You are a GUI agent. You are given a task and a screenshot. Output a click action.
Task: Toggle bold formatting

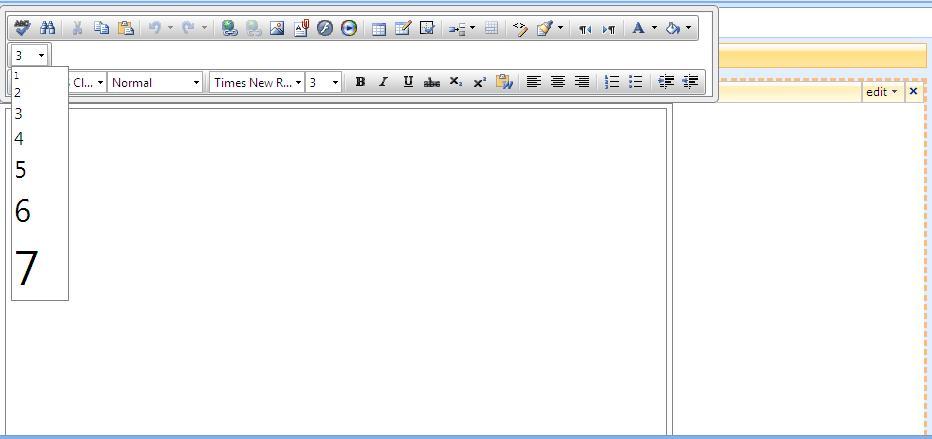360,82
